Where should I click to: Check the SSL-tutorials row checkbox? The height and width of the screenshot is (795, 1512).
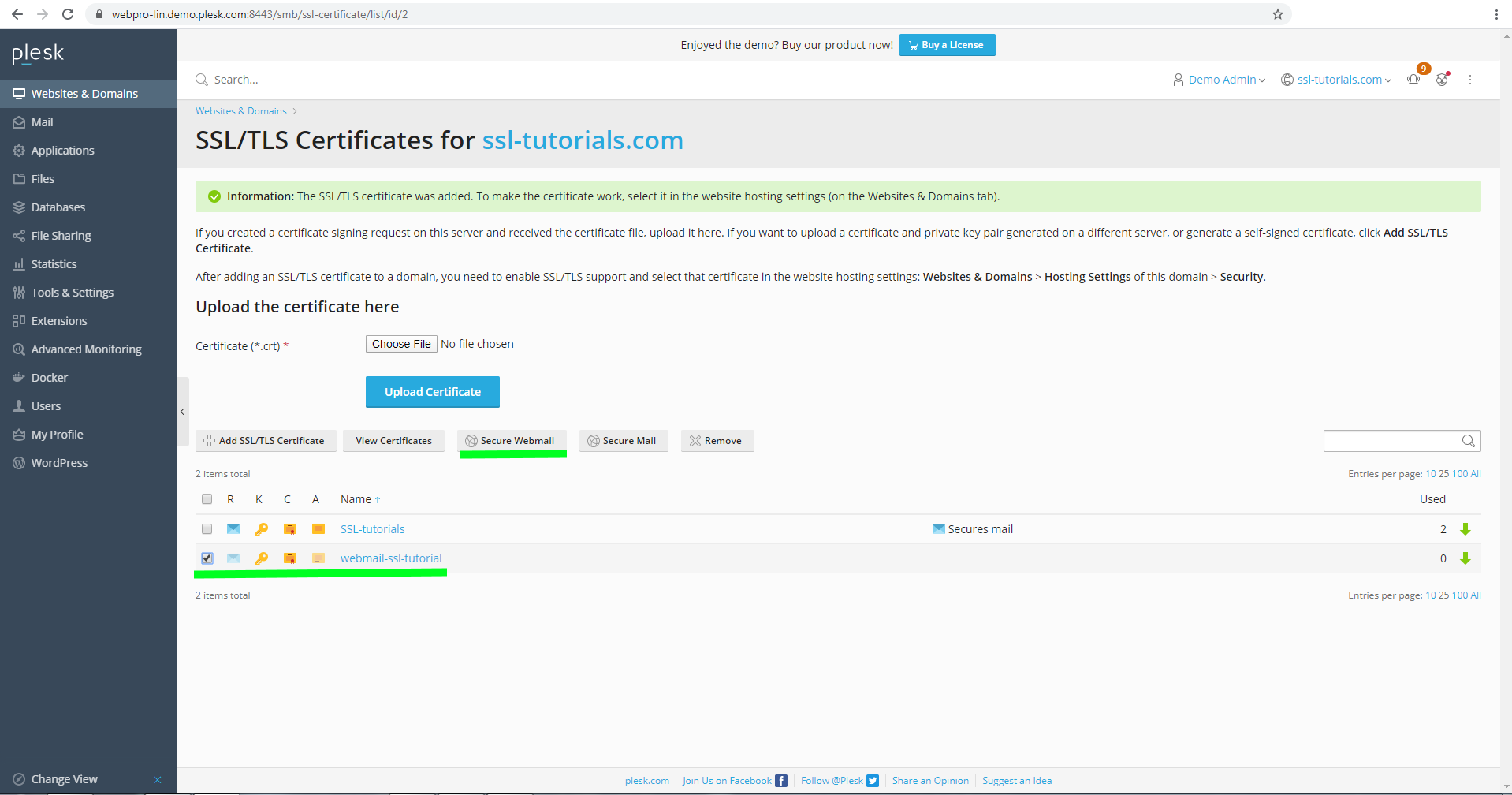coord(207,529)
